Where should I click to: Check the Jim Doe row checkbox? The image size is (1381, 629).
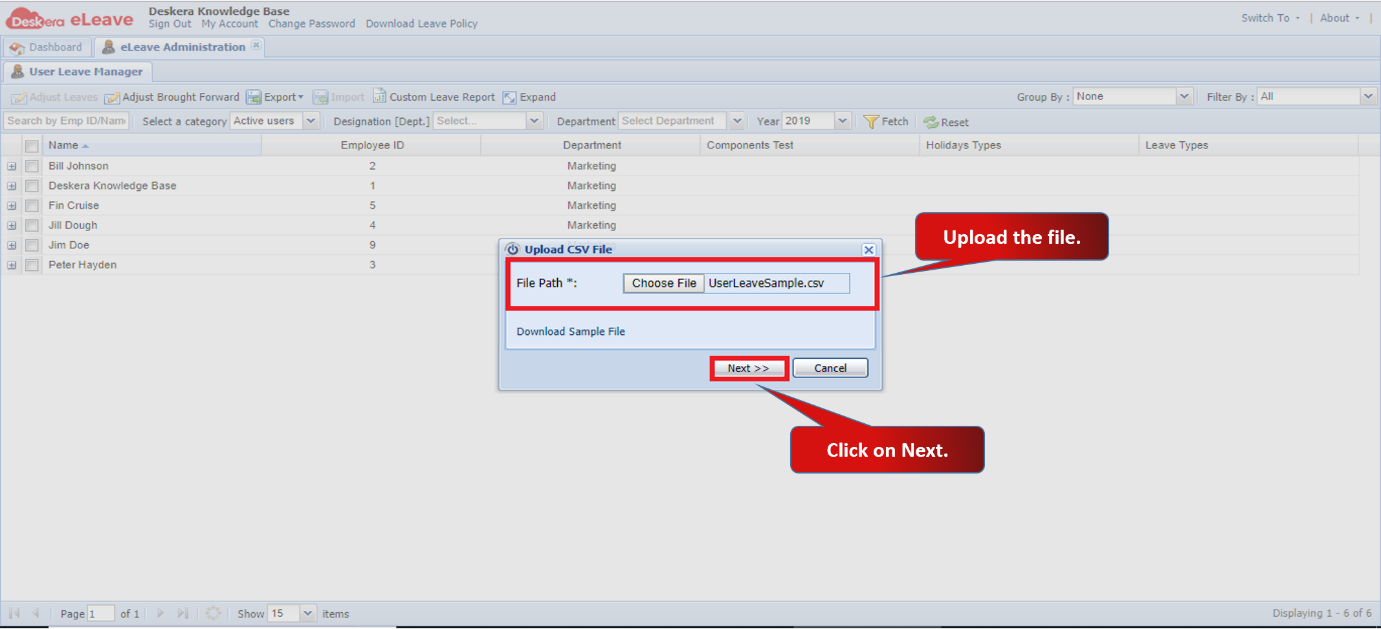tap(32, 245)
